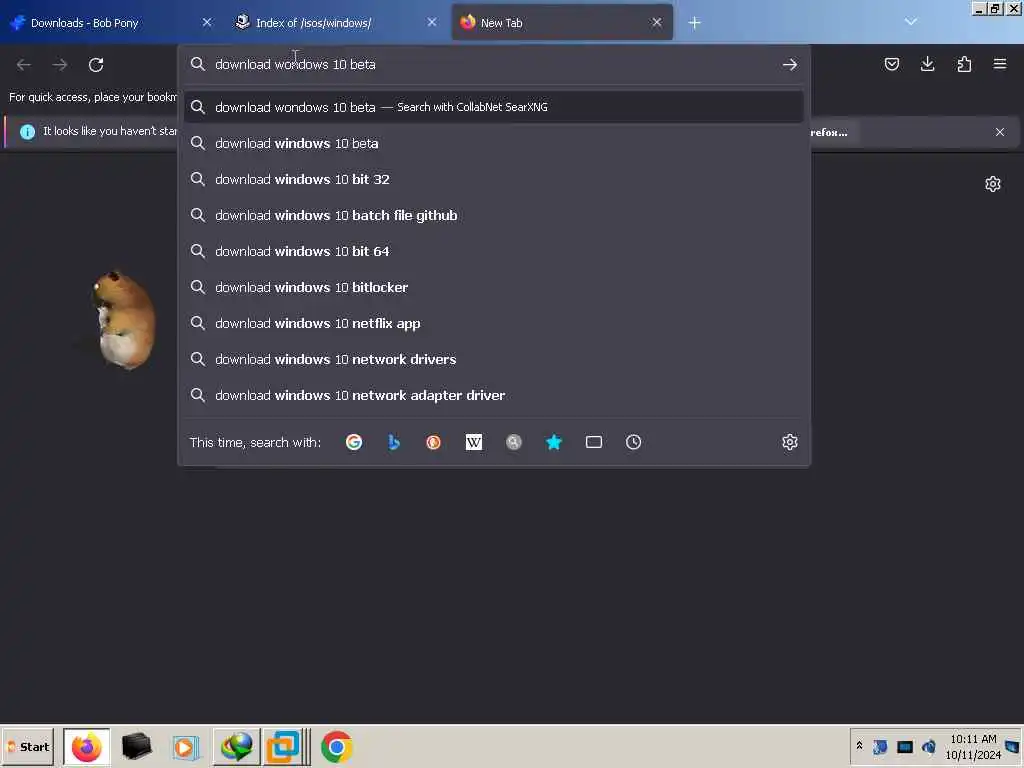
Task: Select suggestion download windows 10 network drivers
Action: 494,359
